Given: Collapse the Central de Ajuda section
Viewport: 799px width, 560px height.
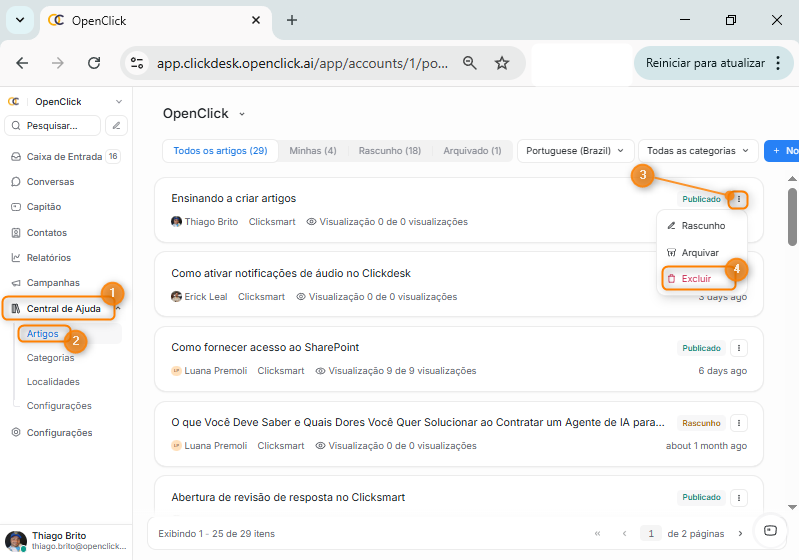Looking at the screenshot, I should (x=118, y=308).
